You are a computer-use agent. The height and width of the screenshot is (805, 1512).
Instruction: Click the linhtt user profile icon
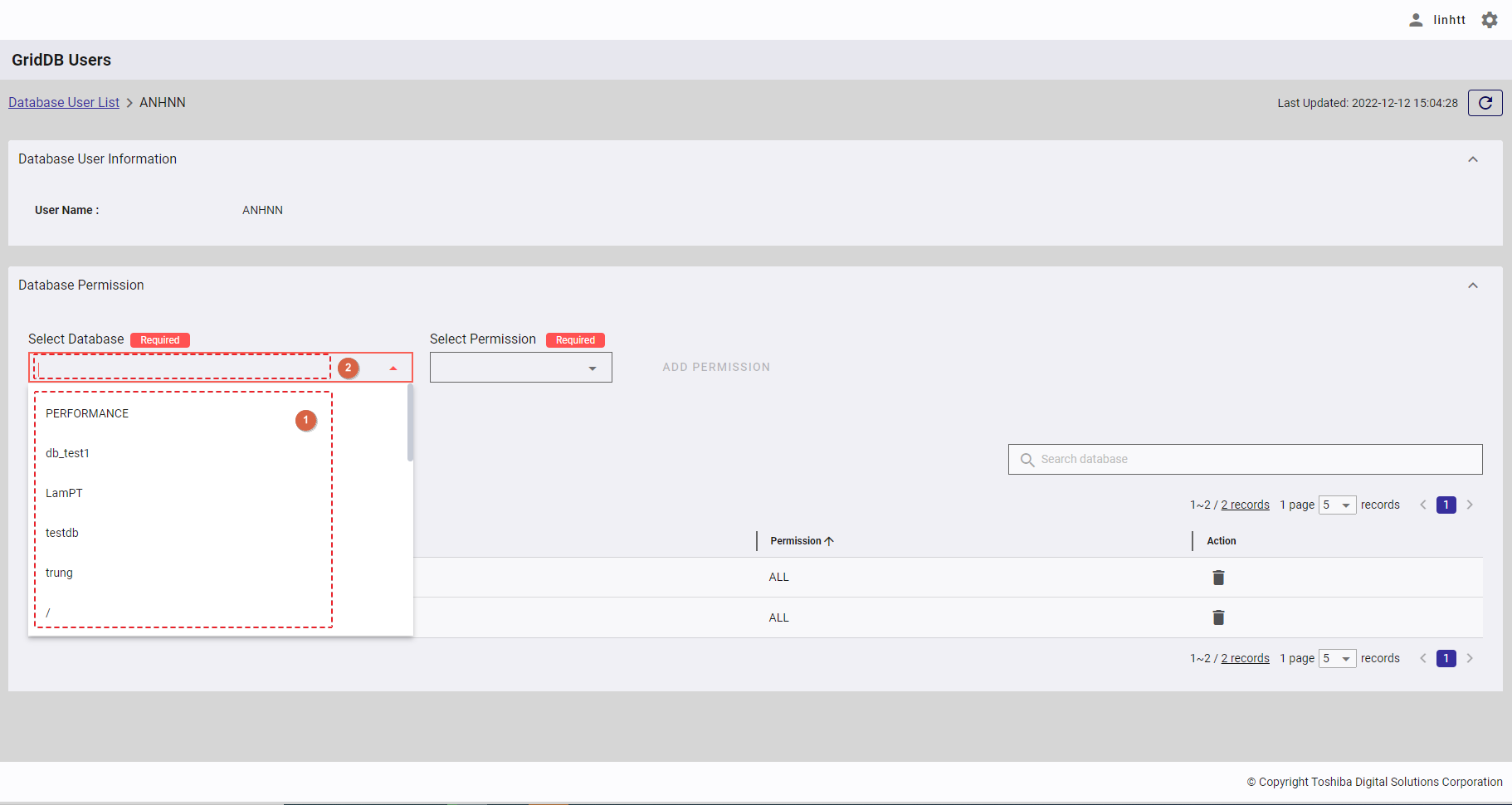(x=1416, y=20)
